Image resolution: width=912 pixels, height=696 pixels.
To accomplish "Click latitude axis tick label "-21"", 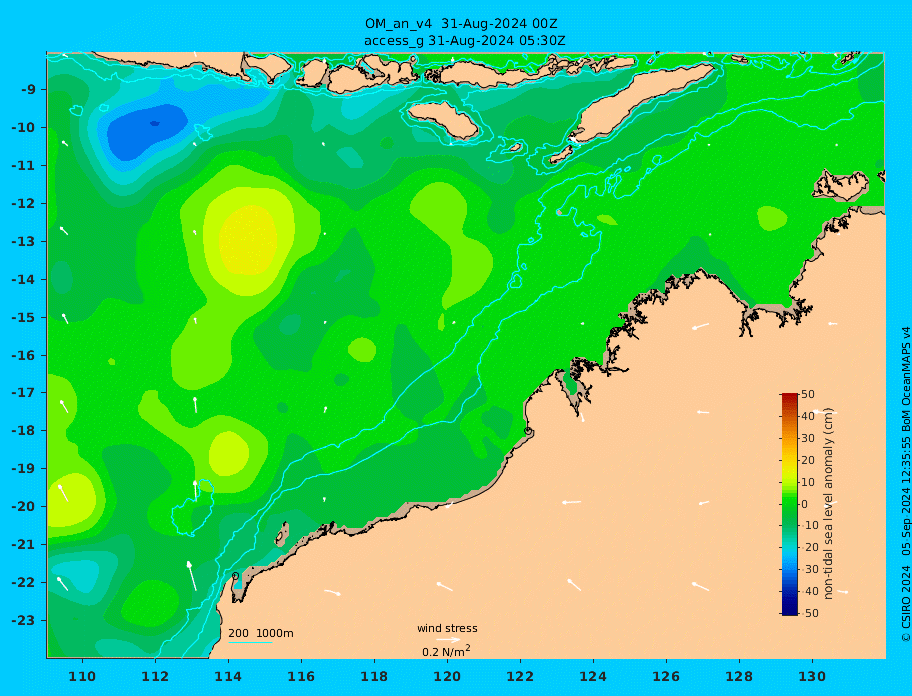I will [x=23, y=545].
